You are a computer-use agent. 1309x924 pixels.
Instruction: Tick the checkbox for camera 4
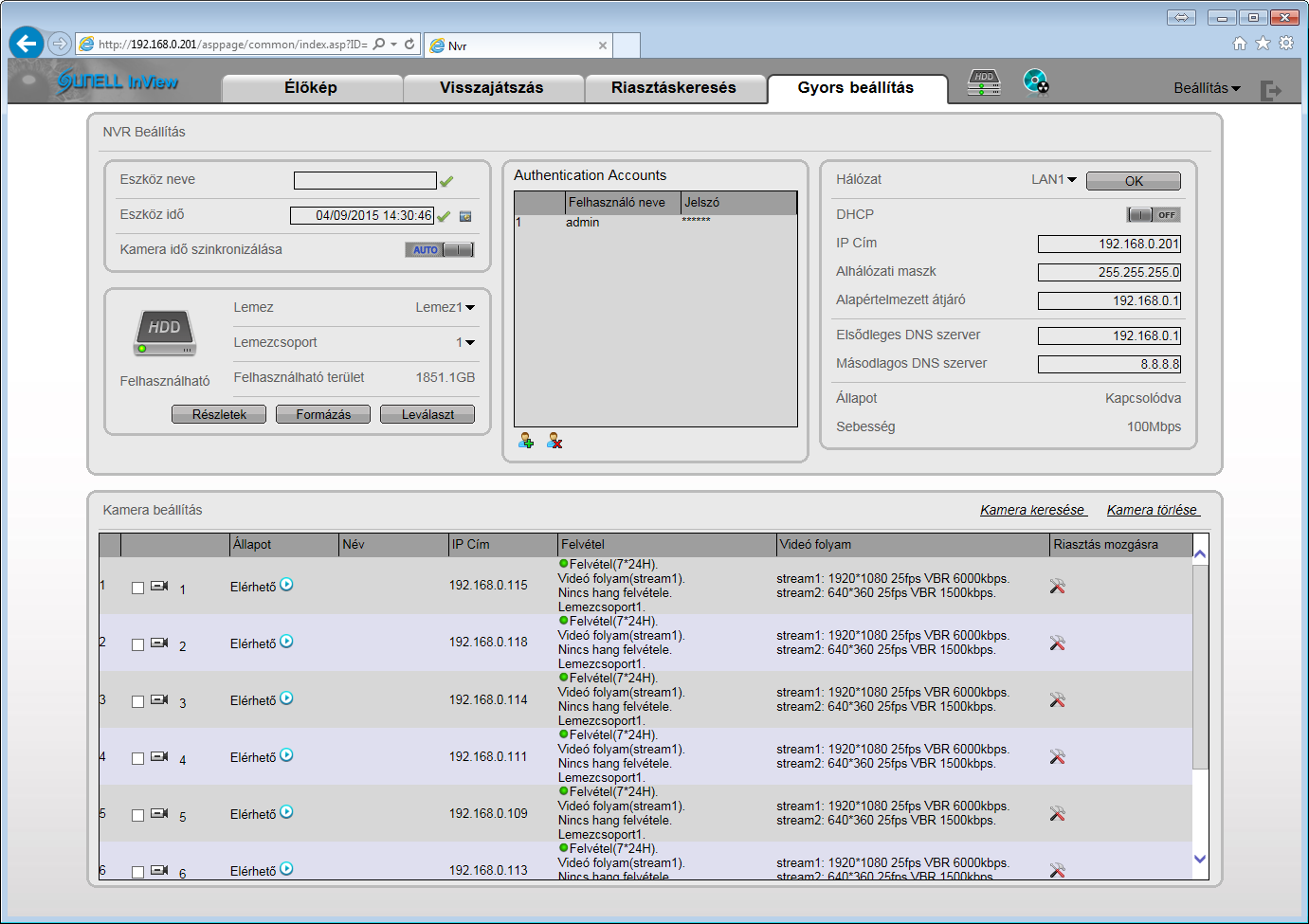click(137, 759)
